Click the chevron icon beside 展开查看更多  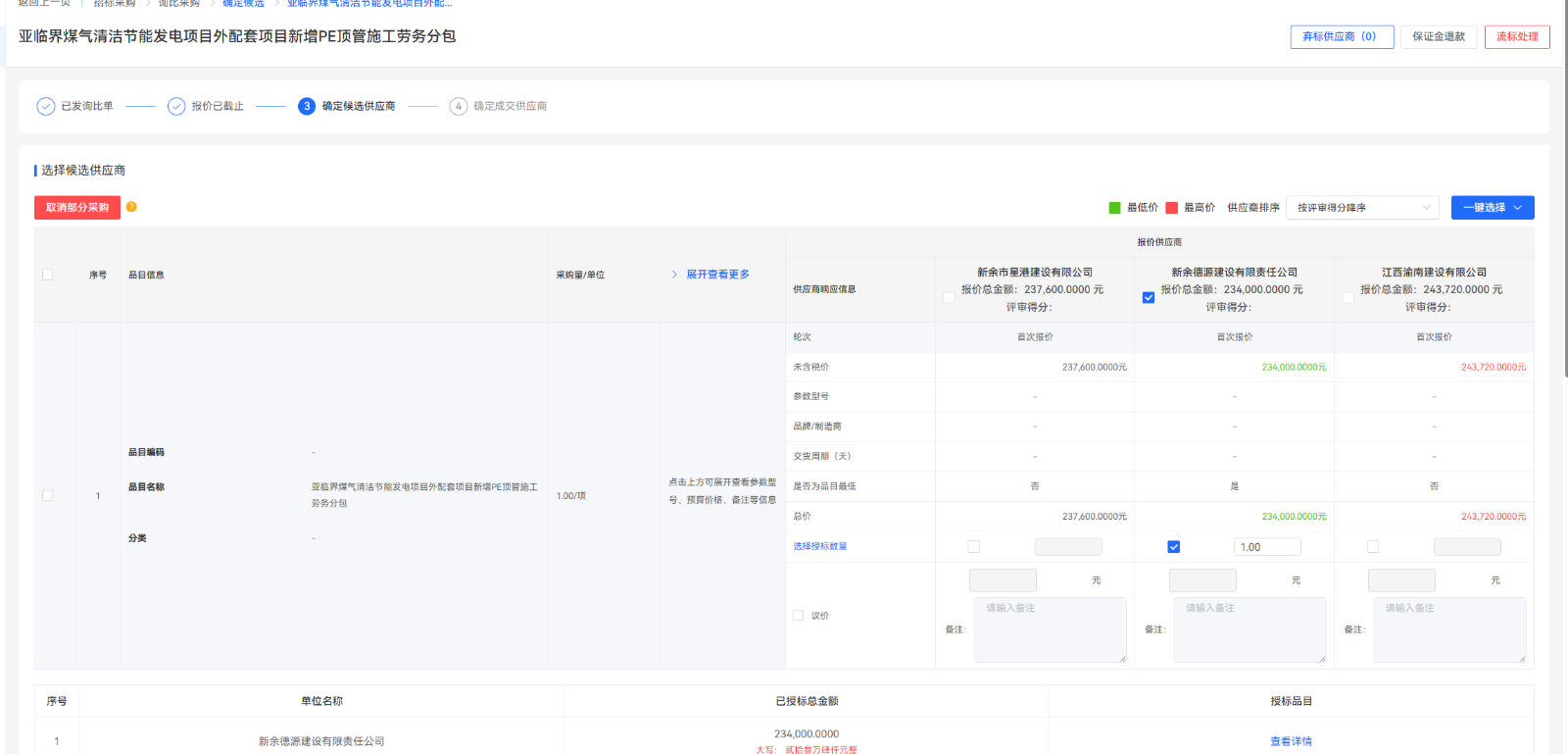[674, 275]
